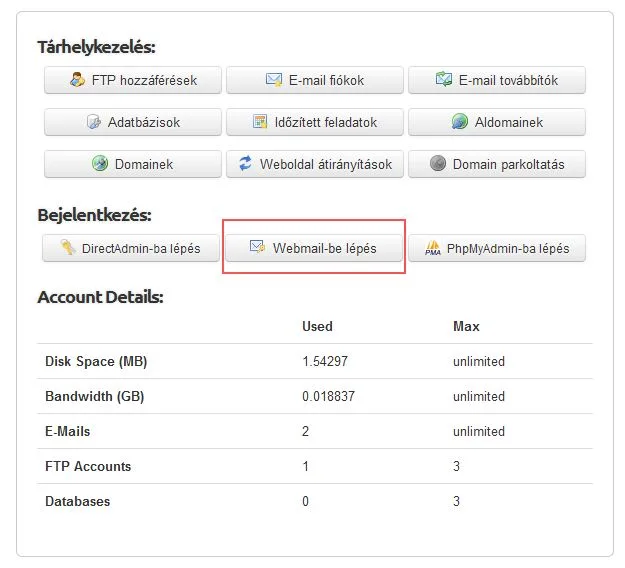Open PhpMyAdmin-ba lépés button
This screenshot has width=625, height=568.
click(497, 248)
